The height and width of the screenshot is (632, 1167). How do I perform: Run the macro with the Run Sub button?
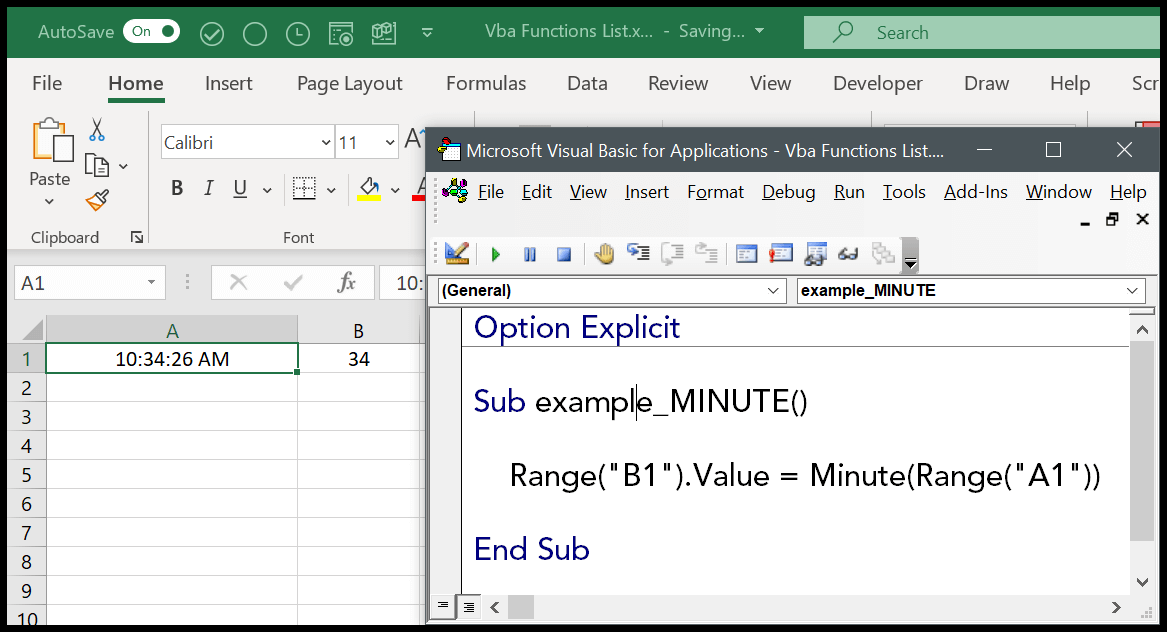496,253
